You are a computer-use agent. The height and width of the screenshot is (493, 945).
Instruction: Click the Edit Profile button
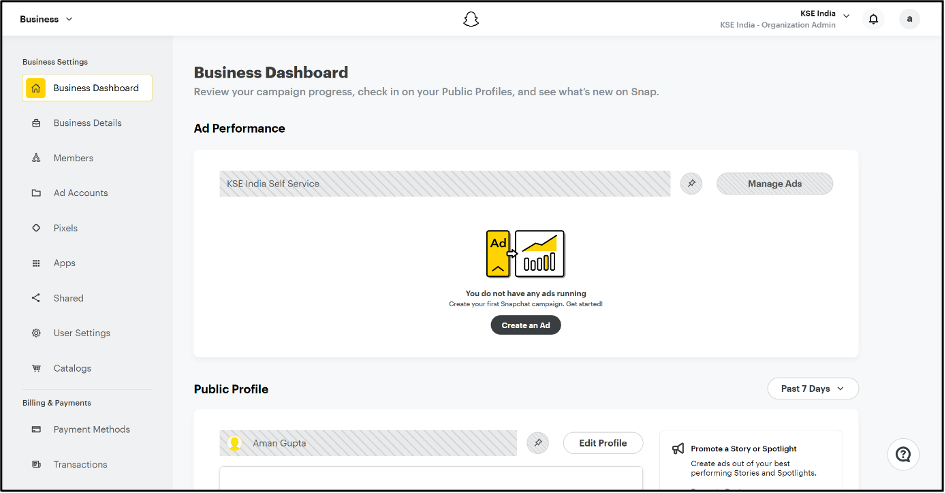coord(603,443)
